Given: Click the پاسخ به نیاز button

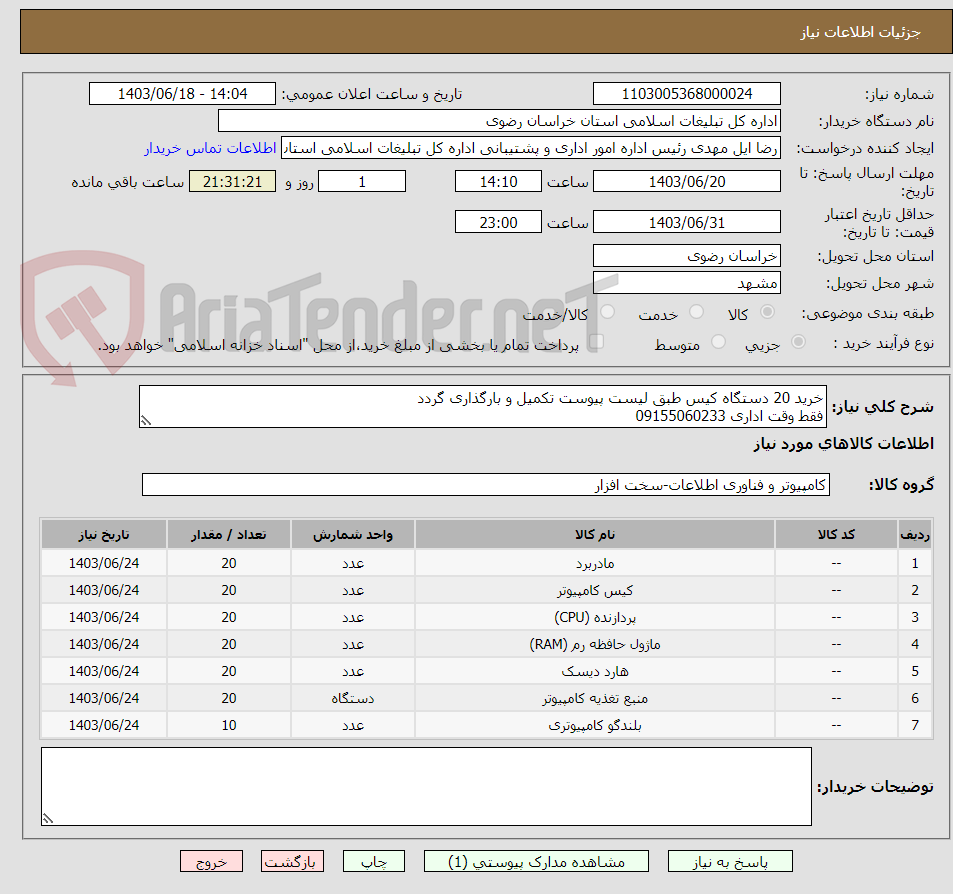Looking at the screenshot, I should coord(730,862).
